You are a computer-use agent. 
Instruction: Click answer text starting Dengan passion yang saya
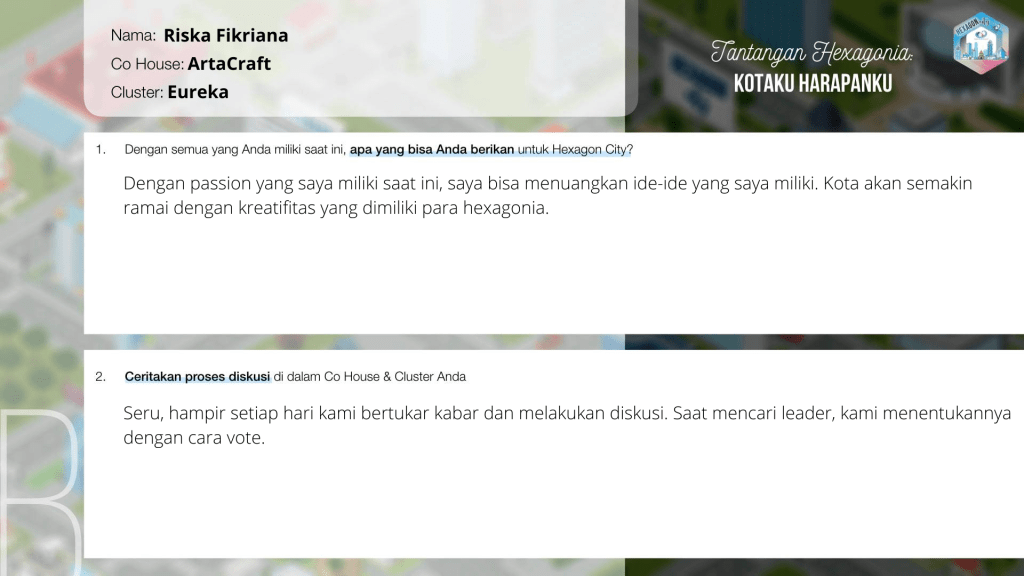tap(547, 195)
